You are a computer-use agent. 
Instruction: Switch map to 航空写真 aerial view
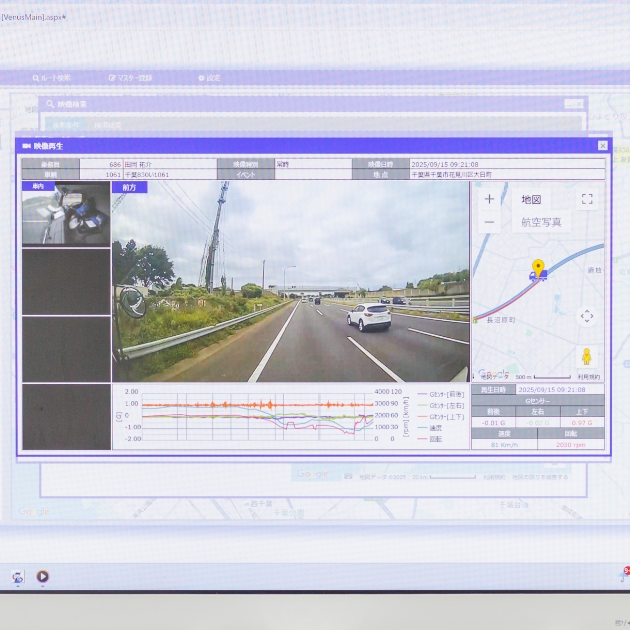pos(541,223)
